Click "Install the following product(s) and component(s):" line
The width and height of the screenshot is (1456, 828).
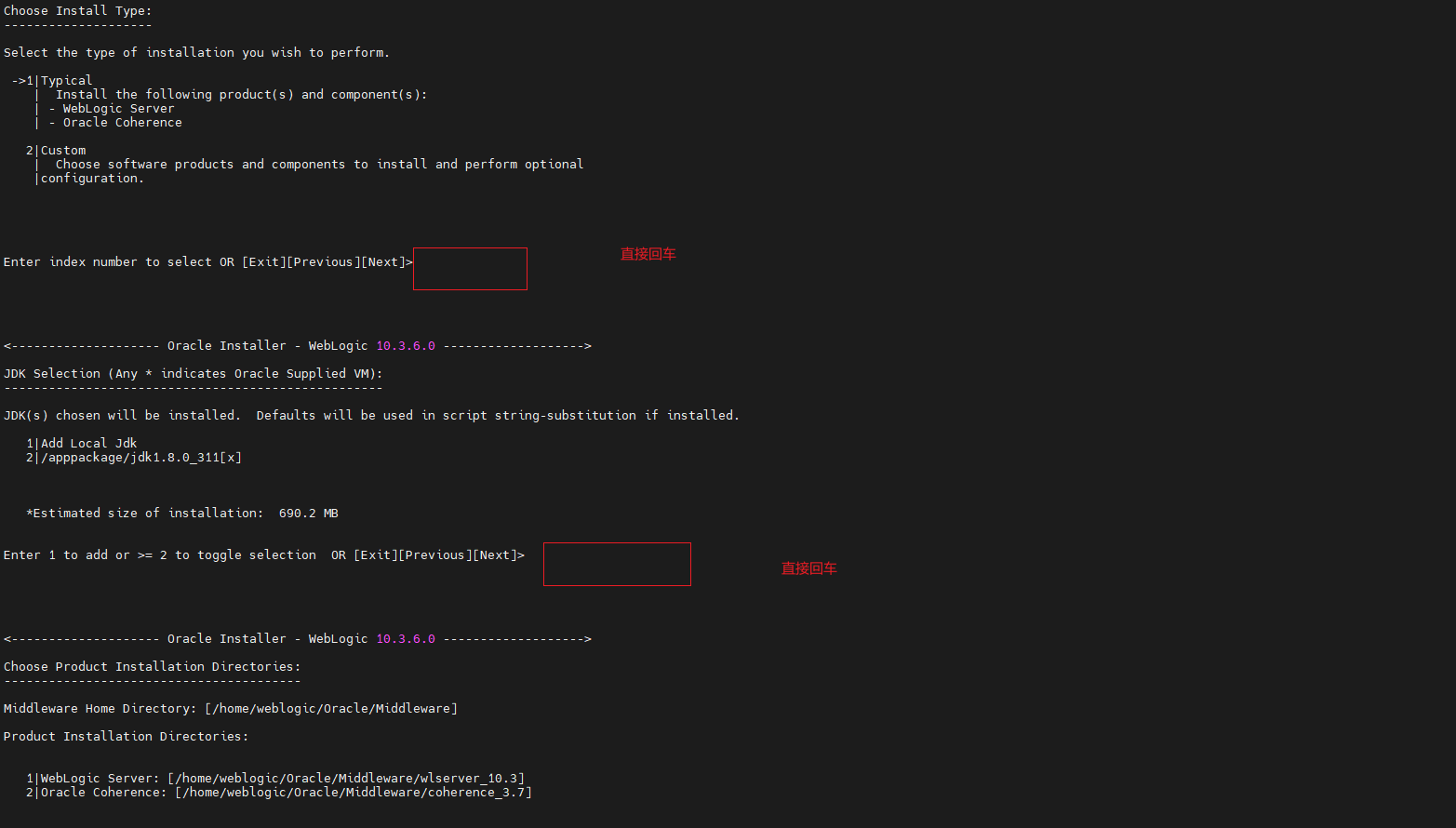[x=241, y=95]
